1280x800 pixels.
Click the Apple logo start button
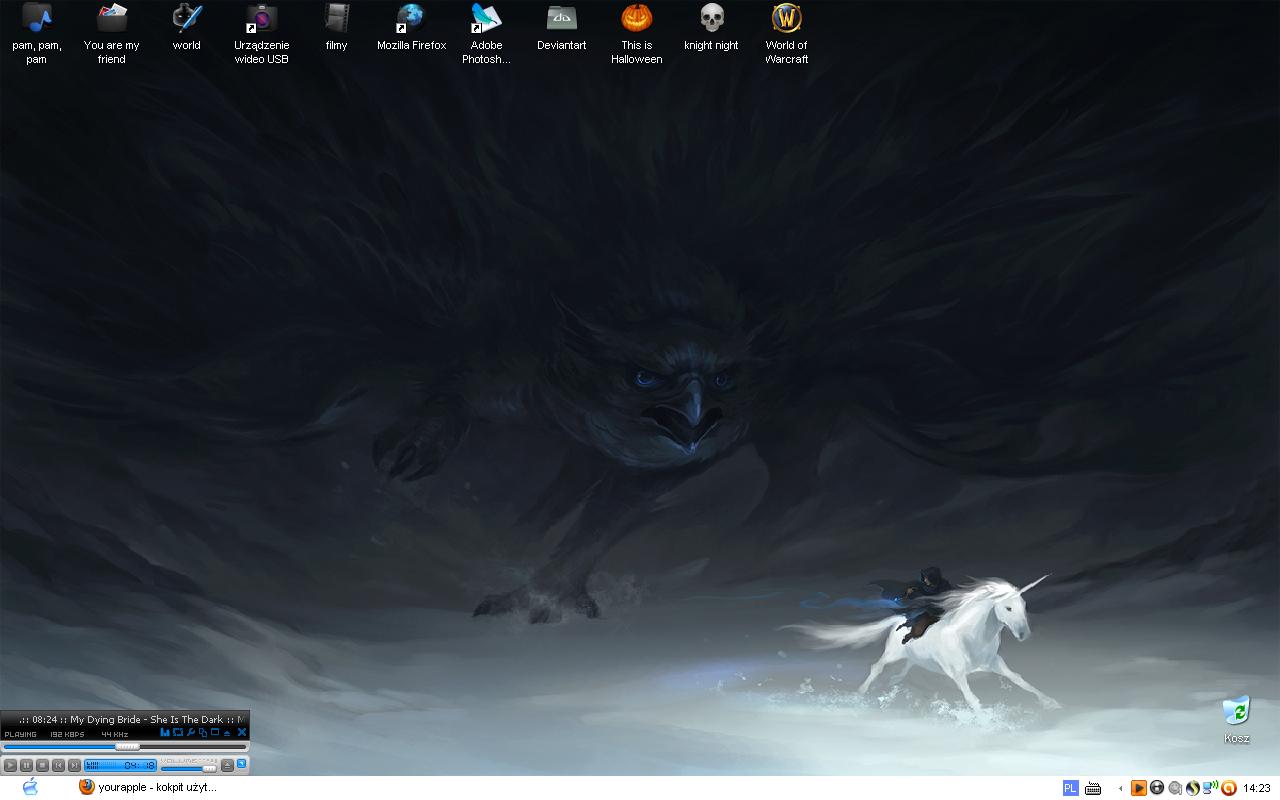pos(30,787)
